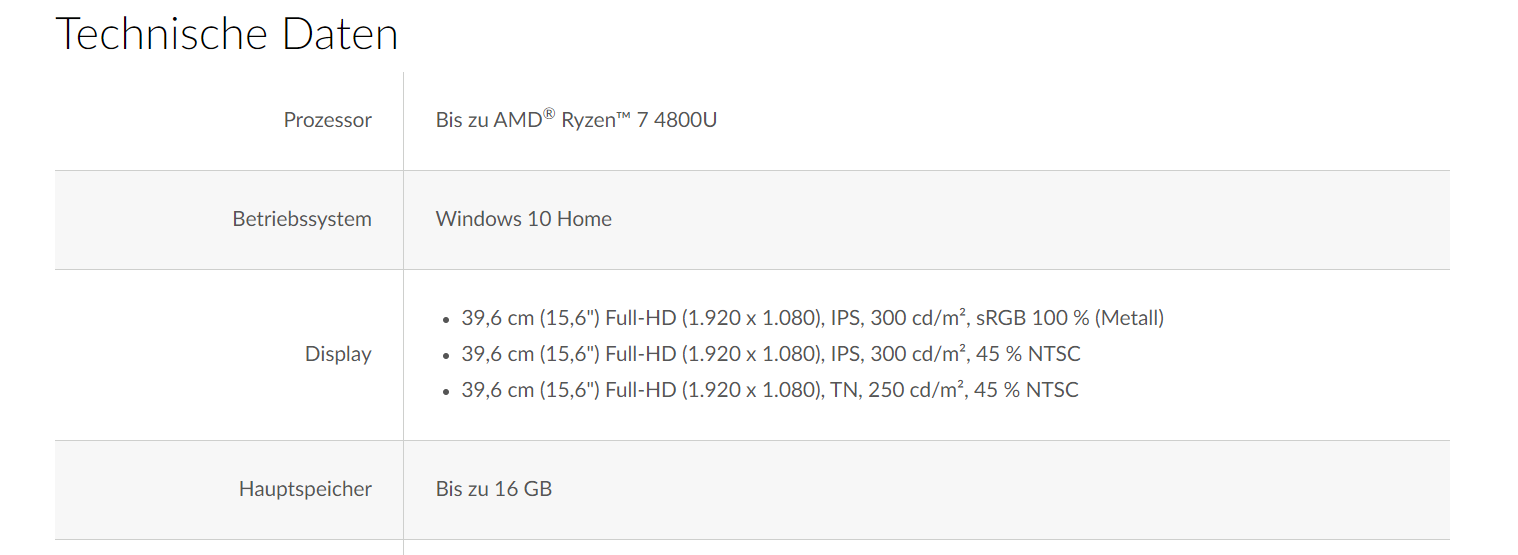Click the "TN" panel type text
The height and width of the screenshot is (555, 1518).
pyautogui.click(x=843, y=390)
